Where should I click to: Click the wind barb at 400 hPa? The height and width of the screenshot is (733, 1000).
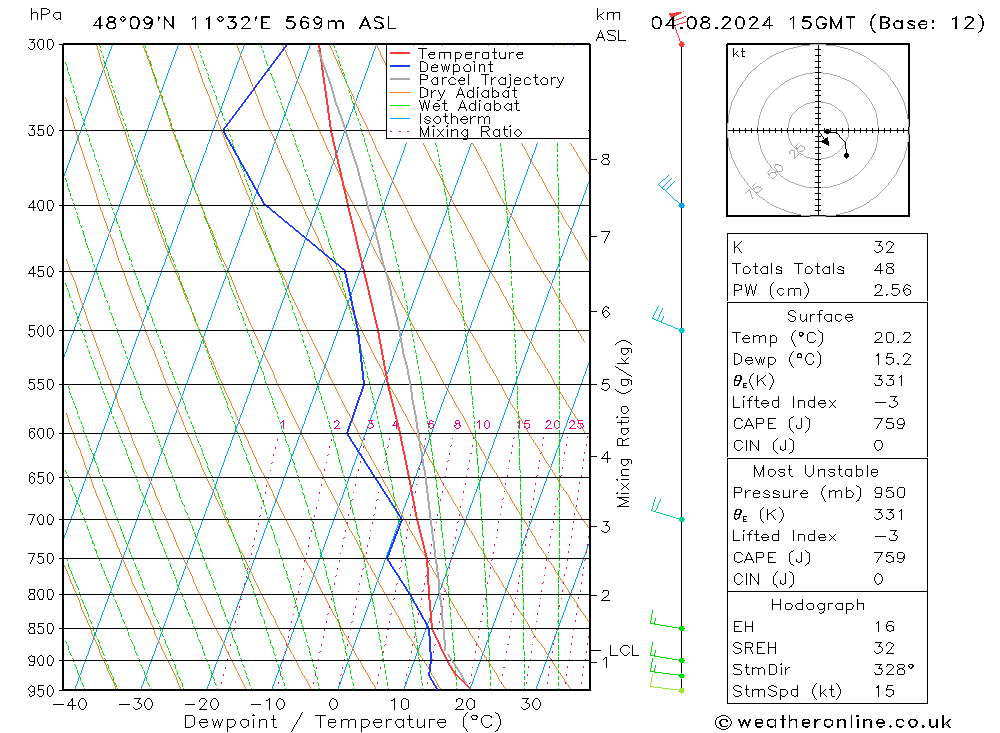pyautogui.click(x=671, y=191)
